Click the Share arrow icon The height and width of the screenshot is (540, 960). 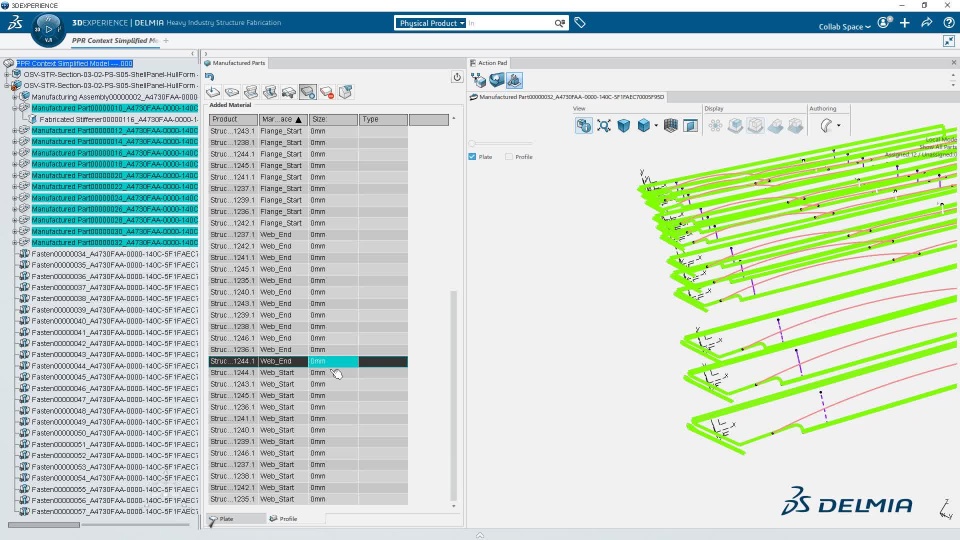pos(926,23)
